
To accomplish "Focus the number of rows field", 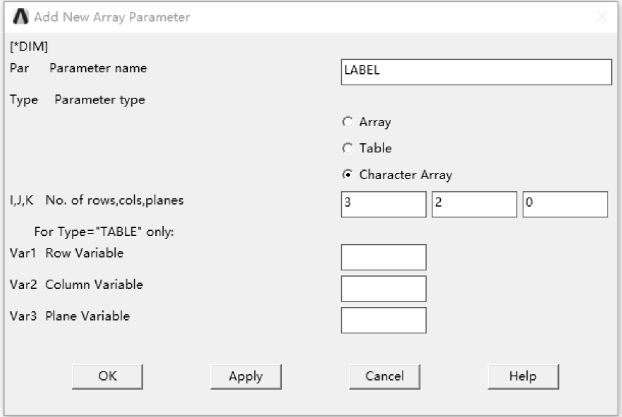I will point(383,205).
